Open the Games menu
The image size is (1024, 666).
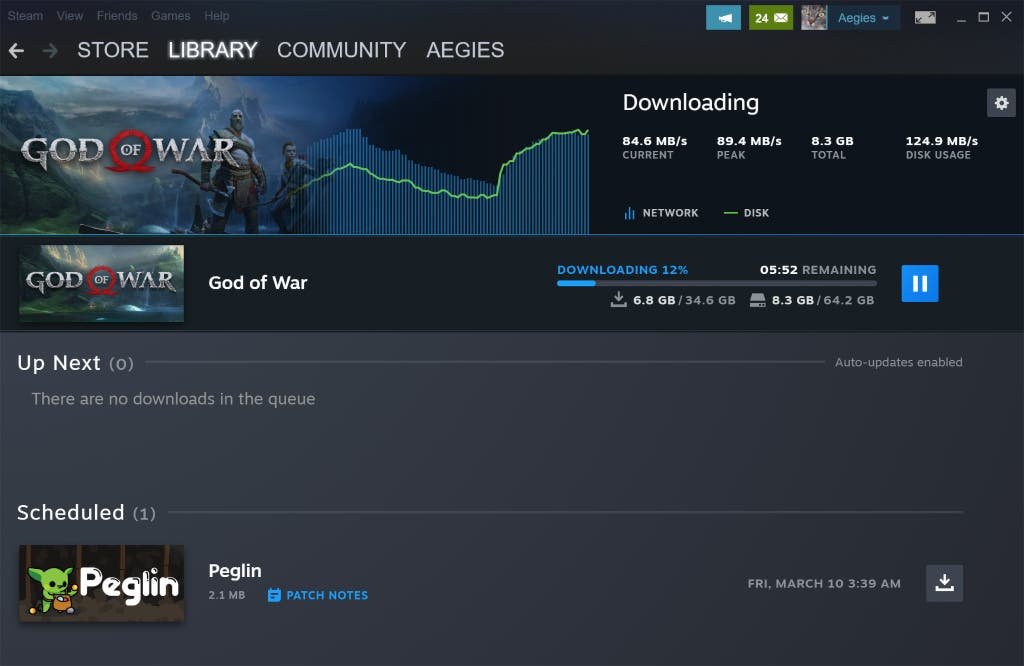tap(170, 16)
